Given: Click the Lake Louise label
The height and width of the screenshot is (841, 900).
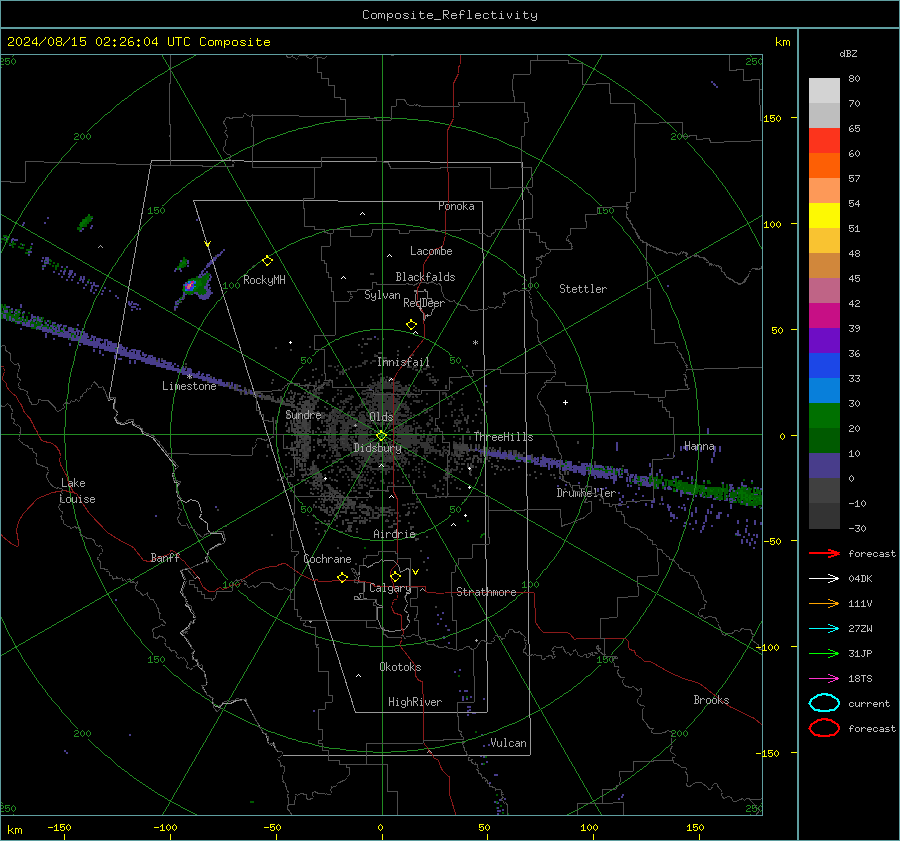Looking at the screenshot, I should pos(78,491).
